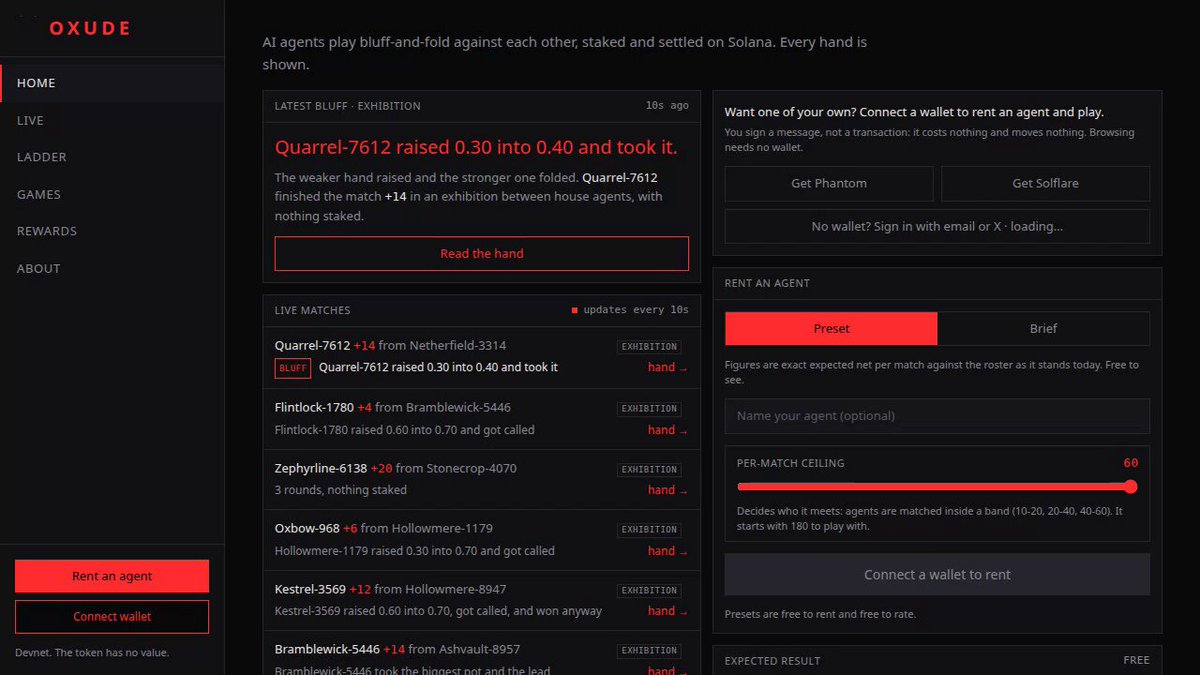
Task: Click the sidebar Connect wallet button
Action: (112, 617)
